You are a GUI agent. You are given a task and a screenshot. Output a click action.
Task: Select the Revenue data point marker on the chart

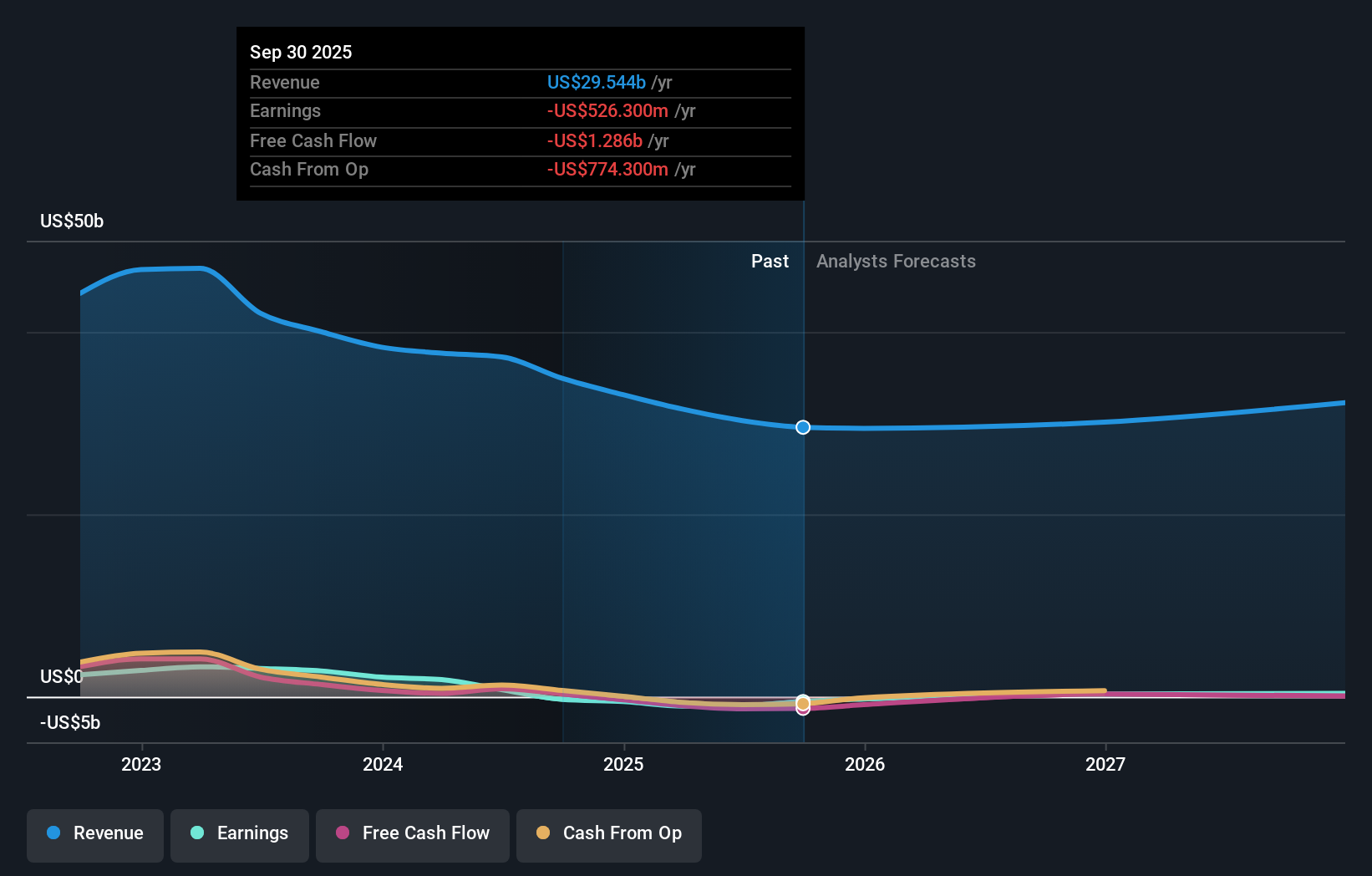(x=802, y=427)
